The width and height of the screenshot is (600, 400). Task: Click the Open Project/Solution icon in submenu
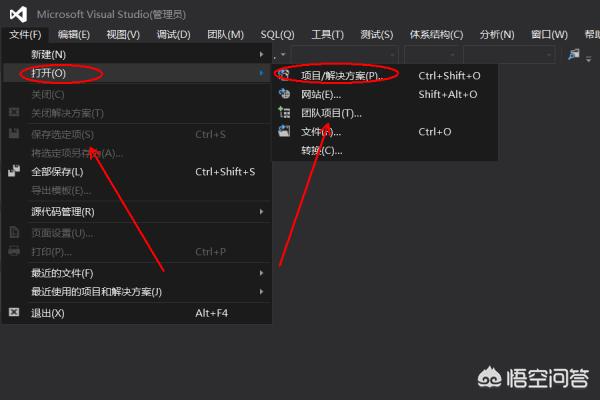pos(284,75)
